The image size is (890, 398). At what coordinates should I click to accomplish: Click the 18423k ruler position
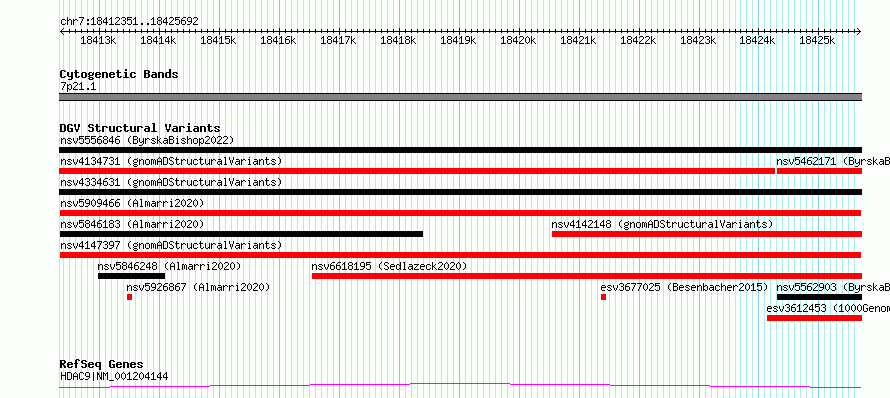pos(698,40)
